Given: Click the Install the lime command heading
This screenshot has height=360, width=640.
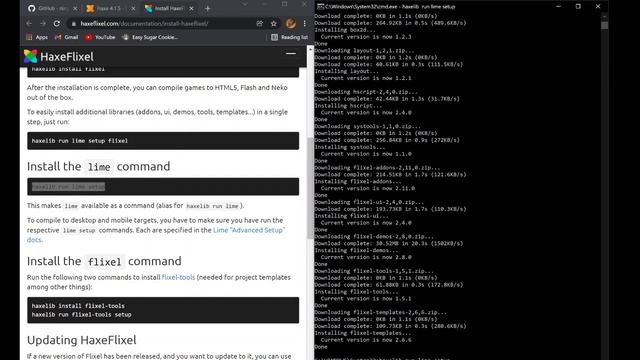Looking at the screenshot, I should [x=98, y=167].
